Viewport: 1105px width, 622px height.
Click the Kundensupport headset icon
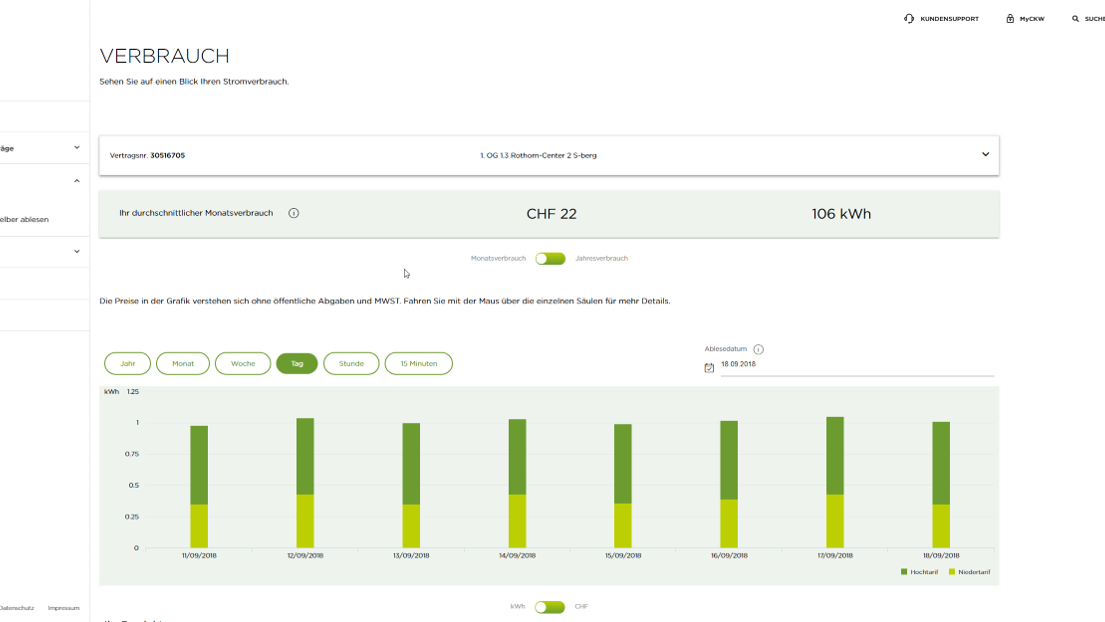pos(908,19)
